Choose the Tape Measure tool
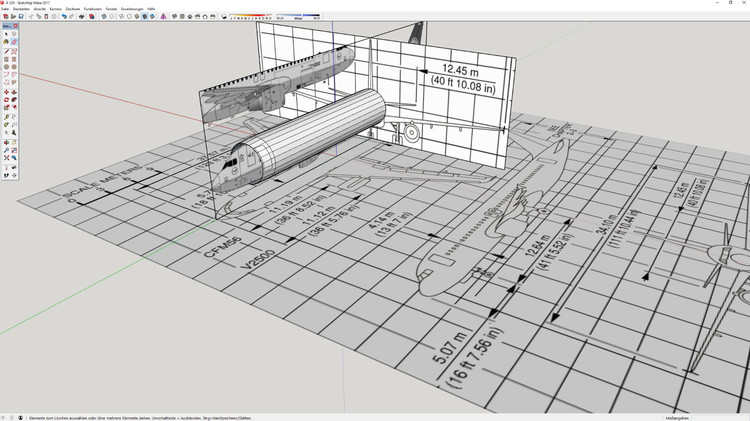The image size is (750, 421). [6, 117]
